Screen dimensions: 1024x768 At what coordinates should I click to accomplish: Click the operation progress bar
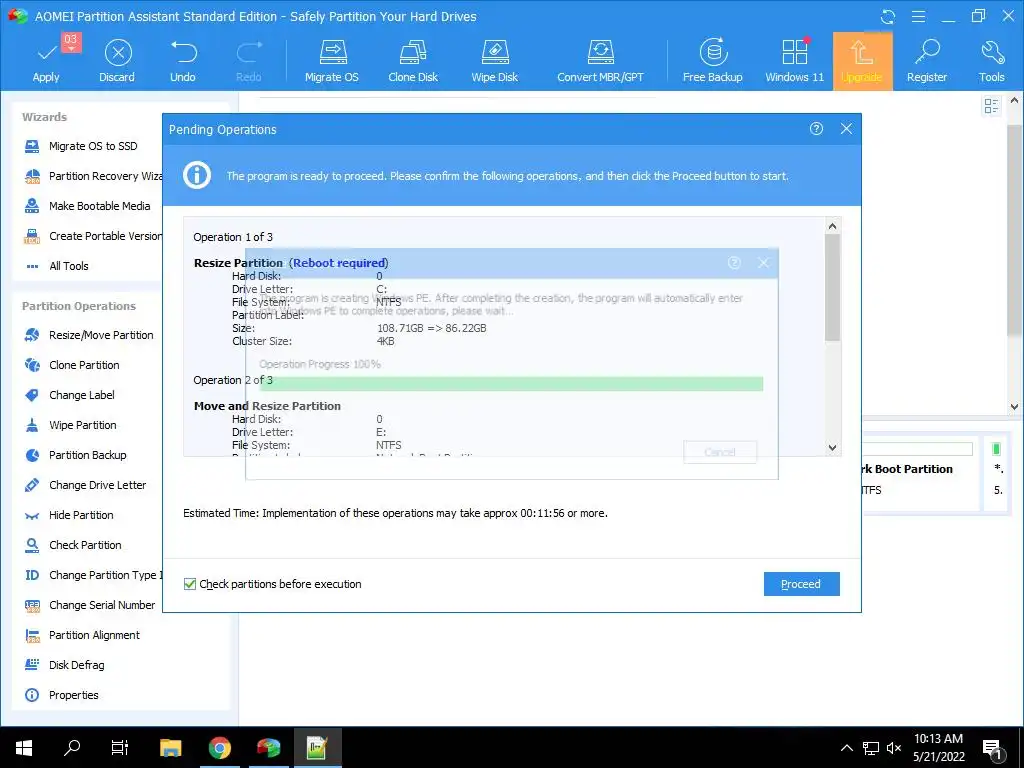point(511,383)
